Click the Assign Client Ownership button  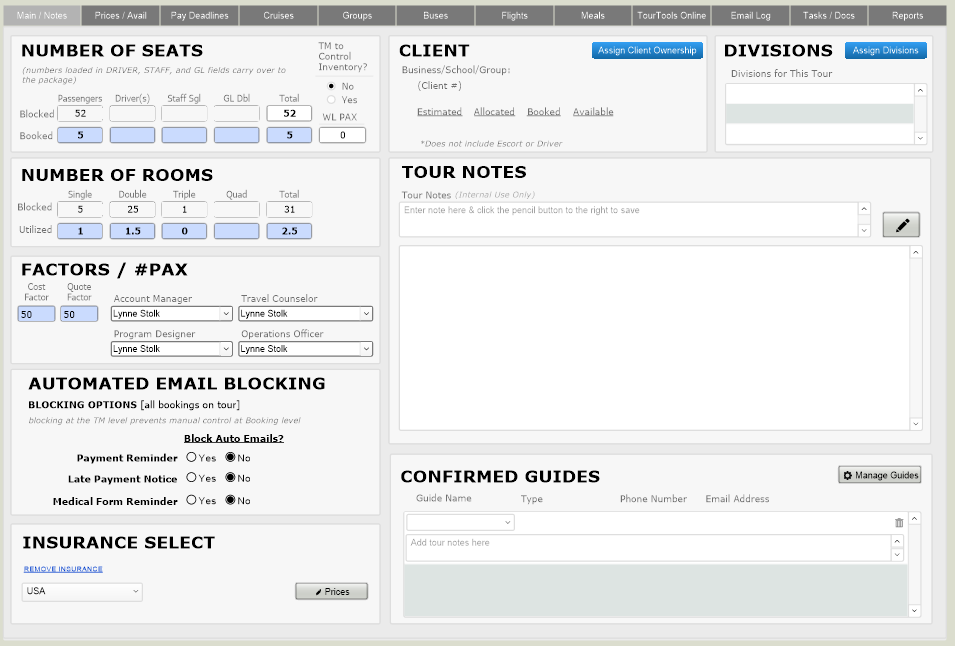(x=647, y=51)
